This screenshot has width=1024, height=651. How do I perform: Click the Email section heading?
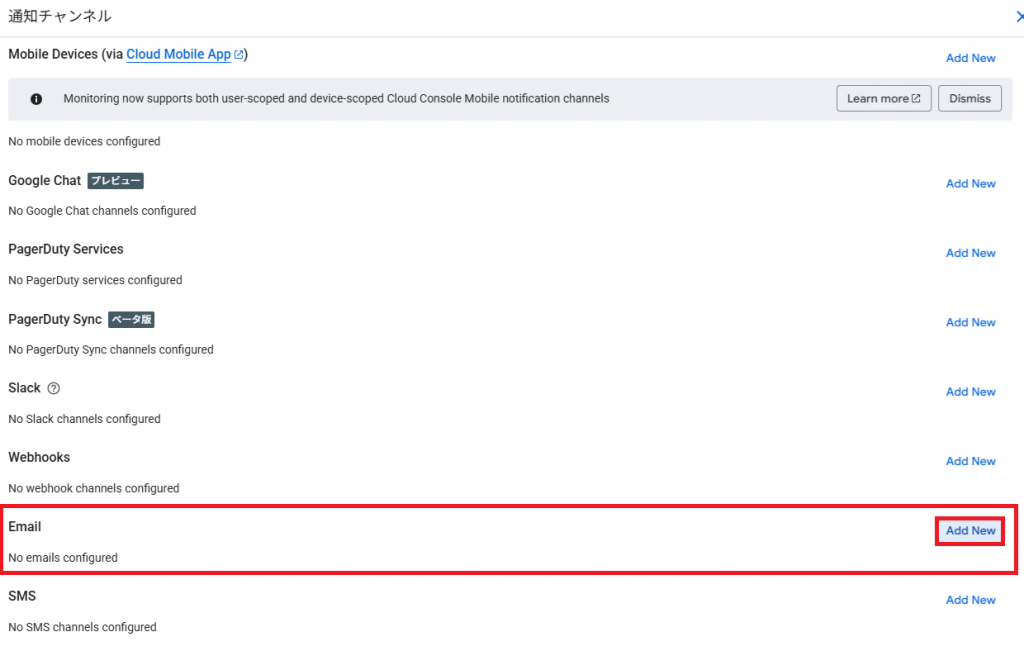tap(25, 526)
